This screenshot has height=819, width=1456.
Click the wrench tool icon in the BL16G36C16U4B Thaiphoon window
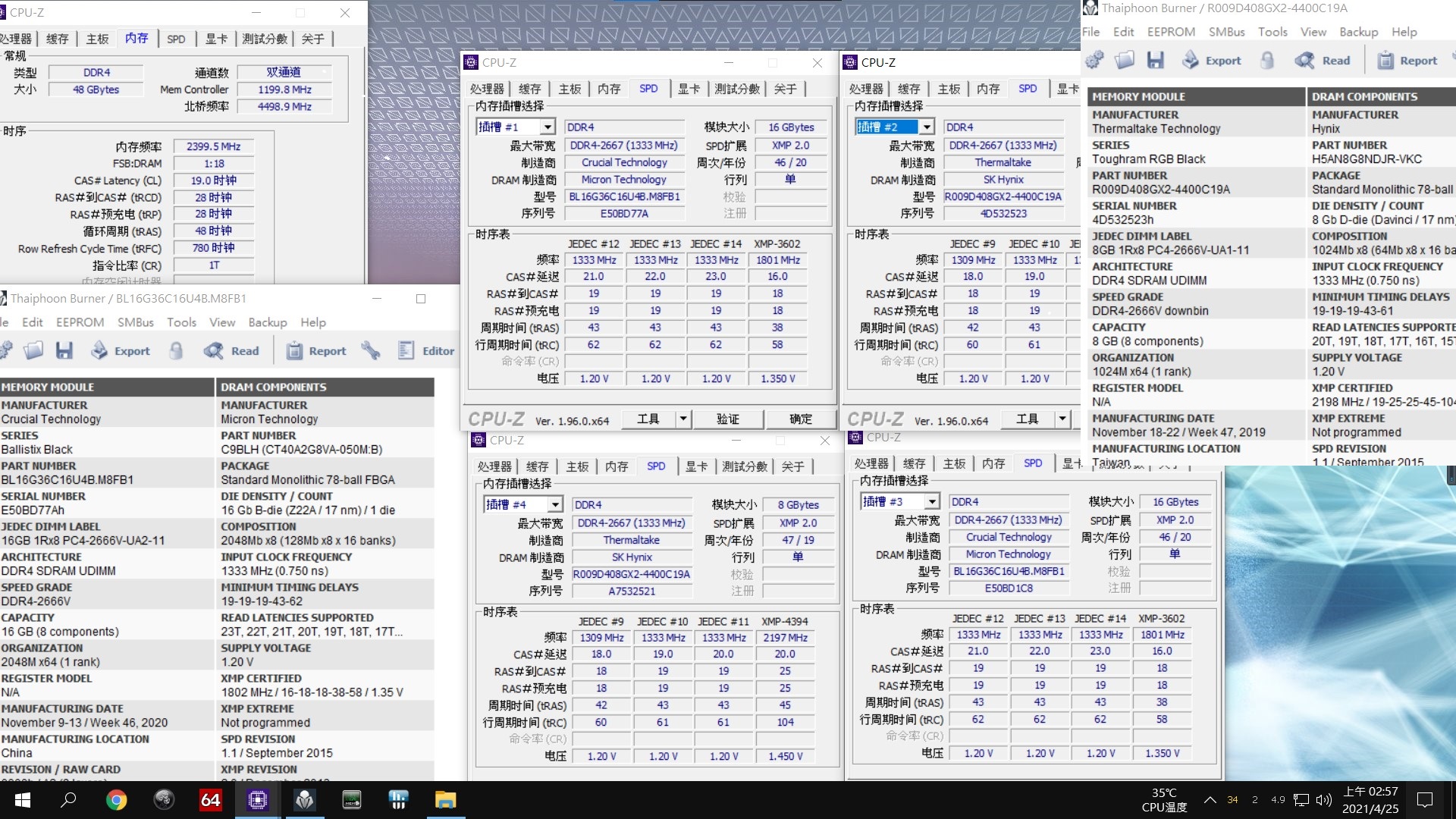point(371,350)
